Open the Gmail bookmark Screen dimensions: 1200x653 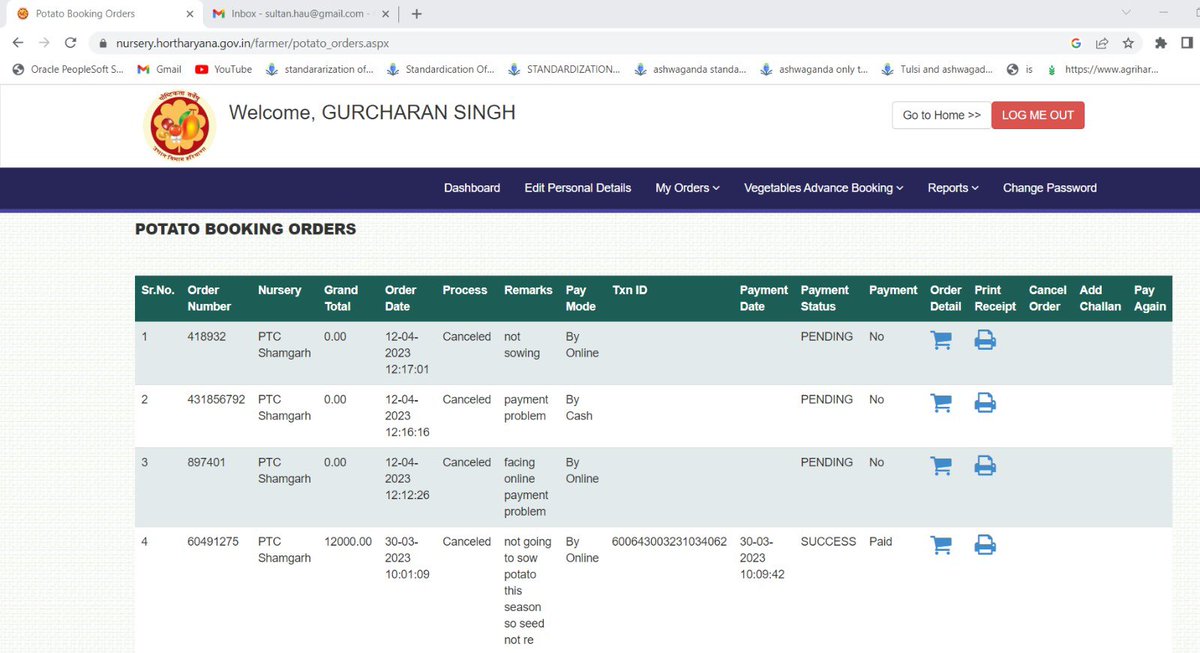(160, 69)
